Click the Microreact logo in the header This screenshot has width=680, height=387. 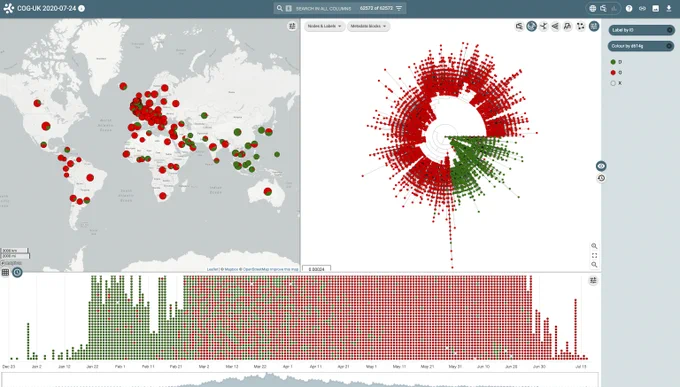coord(8,8)
